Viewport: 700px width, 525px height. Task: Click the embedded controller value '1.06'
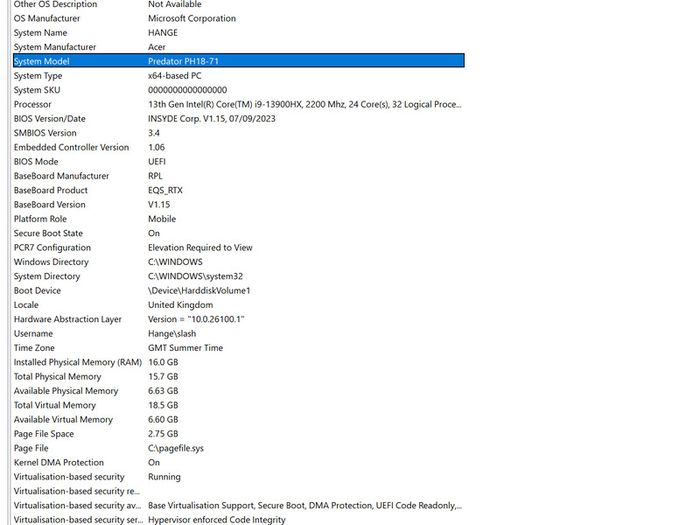click(x=156, y=147)
